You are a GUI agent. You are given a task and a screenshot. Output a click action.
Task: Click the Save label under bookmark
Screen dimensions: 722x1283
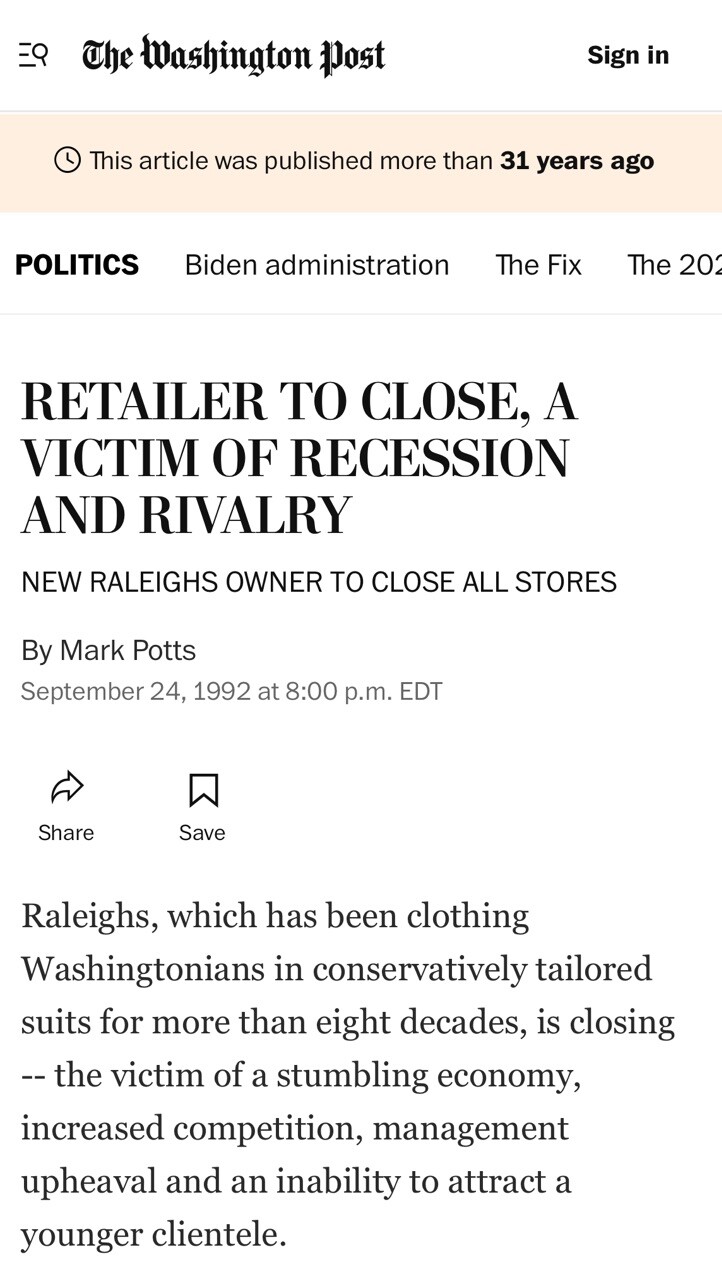202,833
